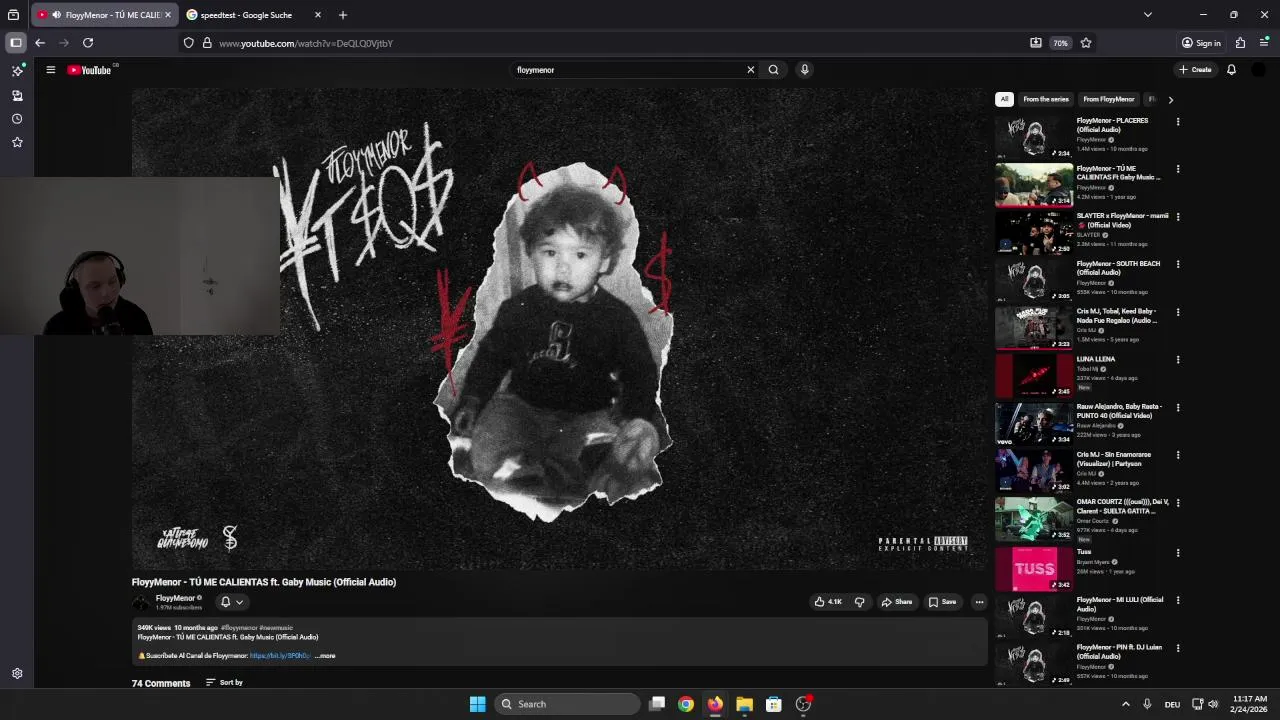1280x720 pixels.
Task: Open SLAYTER mamii video thumbnail
Action: tap(1034, 233)
